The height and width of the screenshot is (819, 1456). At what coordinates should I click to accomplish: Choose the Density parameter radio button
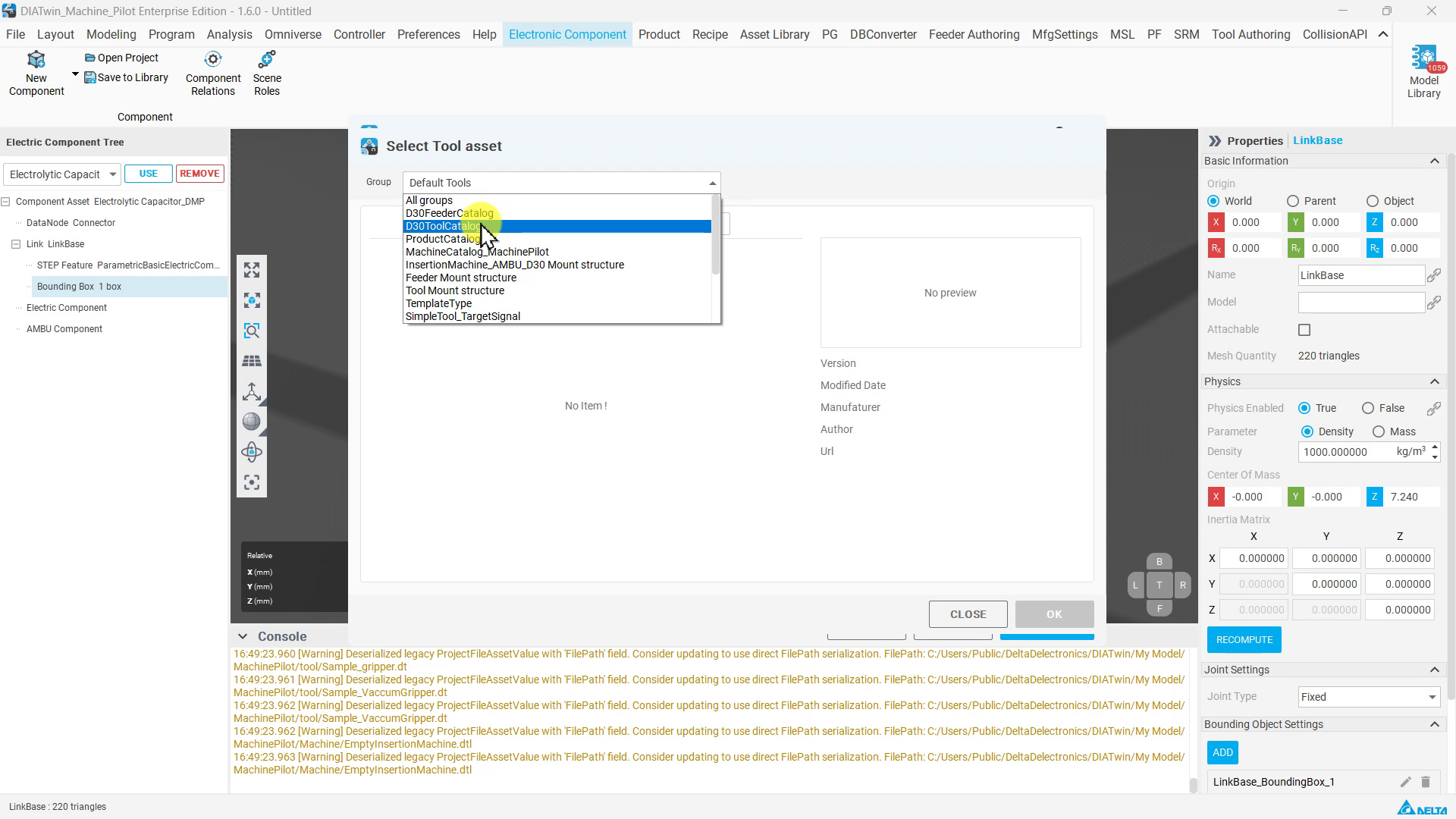tap(1307, 431)
